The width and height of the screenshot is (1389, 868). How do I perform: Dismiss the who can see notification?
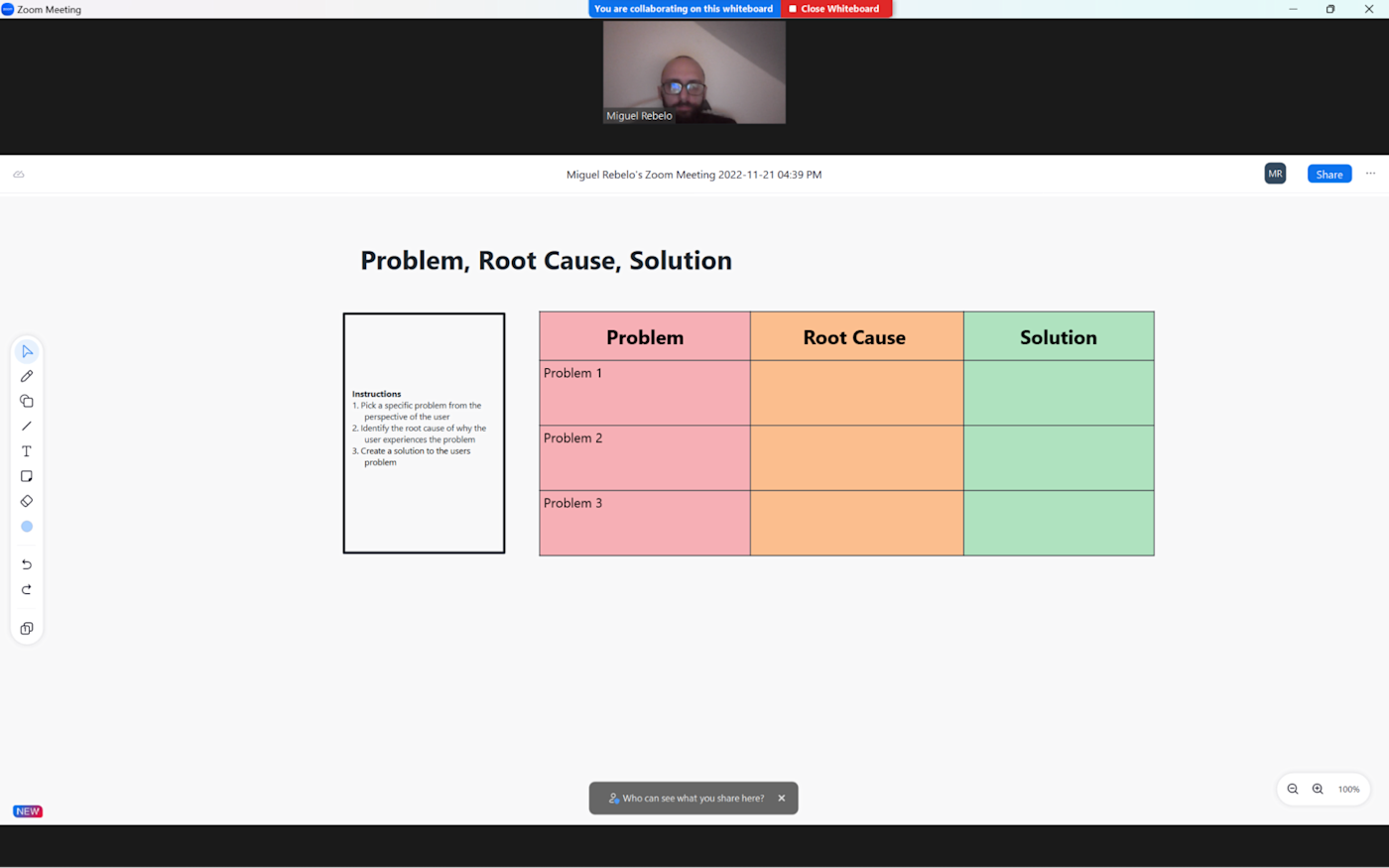[x=782, y=798]
